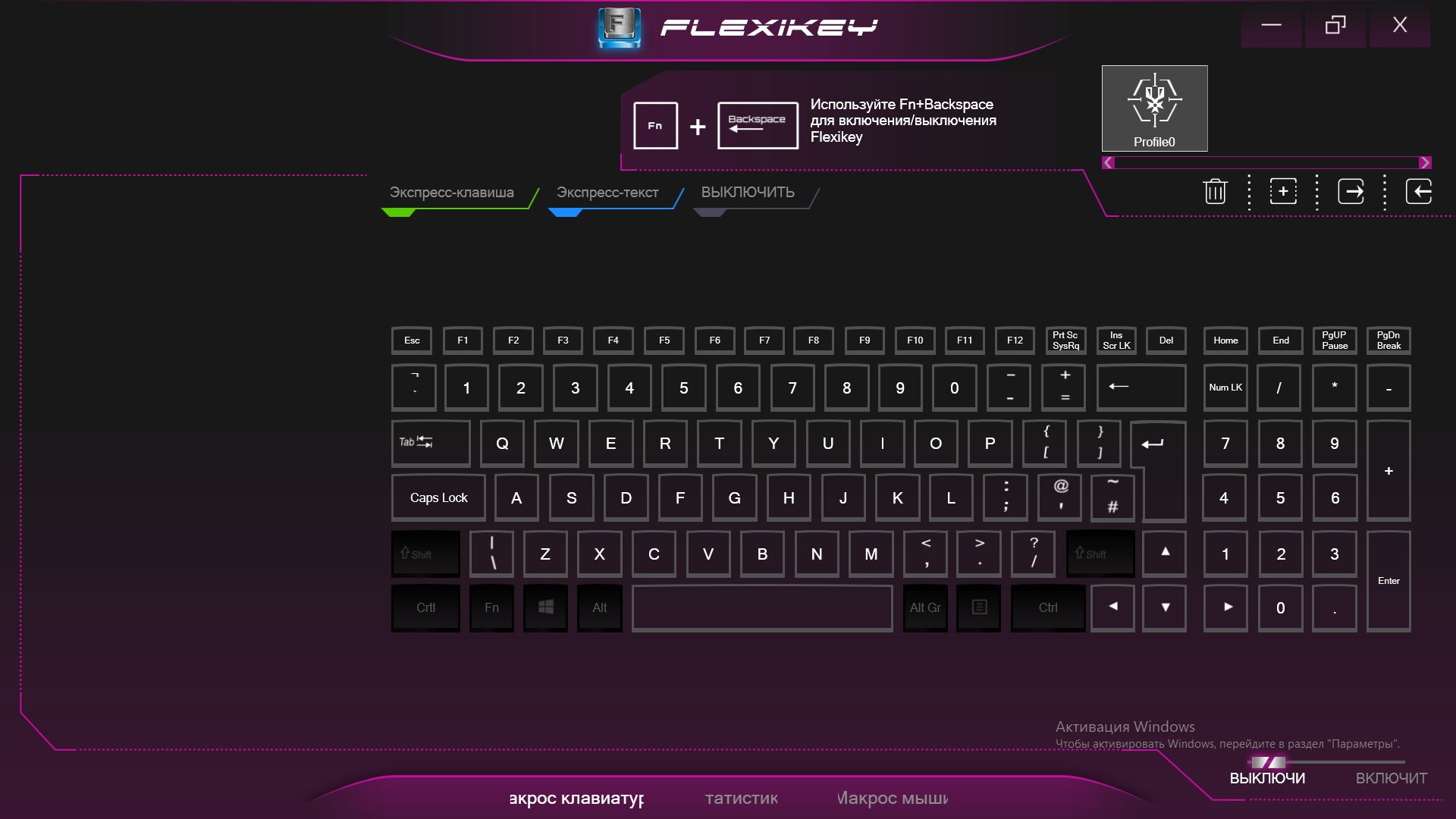Screen dimensions: 1456x819
Task: Delete profile using the trash can icon
Action: [1215, 191]
